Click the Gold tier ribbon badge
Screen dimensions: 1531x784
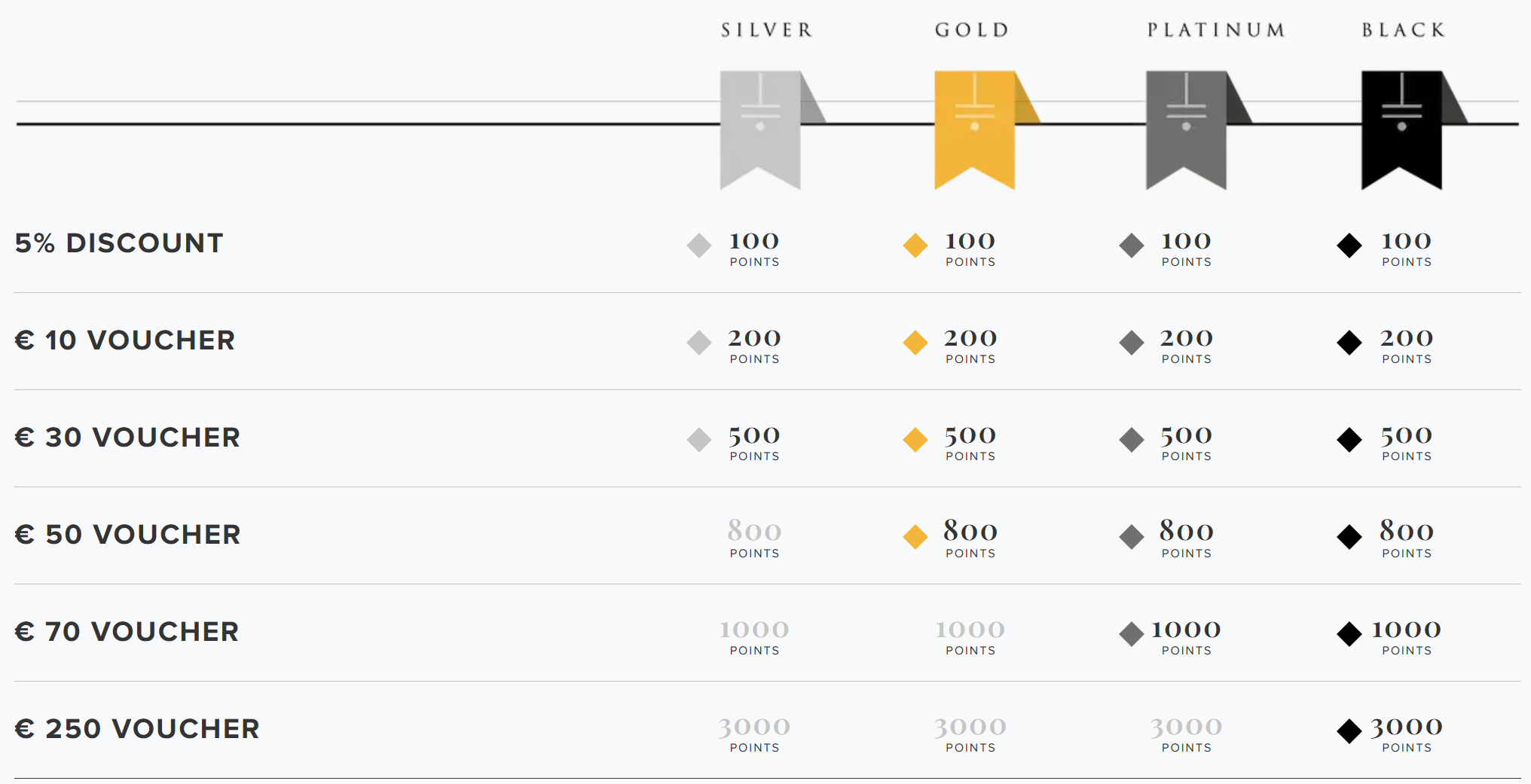974,130
